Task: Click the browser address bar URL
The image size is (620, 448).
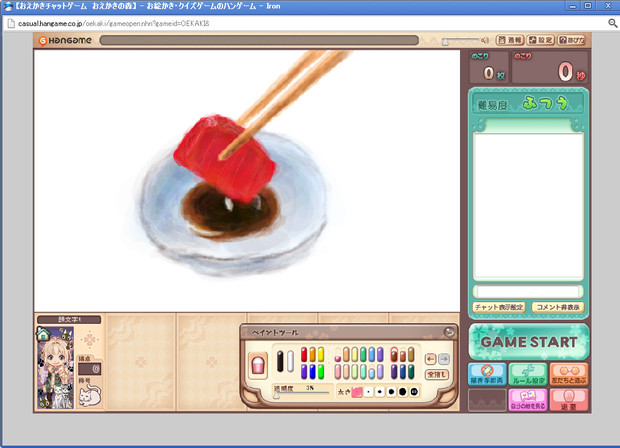Action: (x=114, y=24)
